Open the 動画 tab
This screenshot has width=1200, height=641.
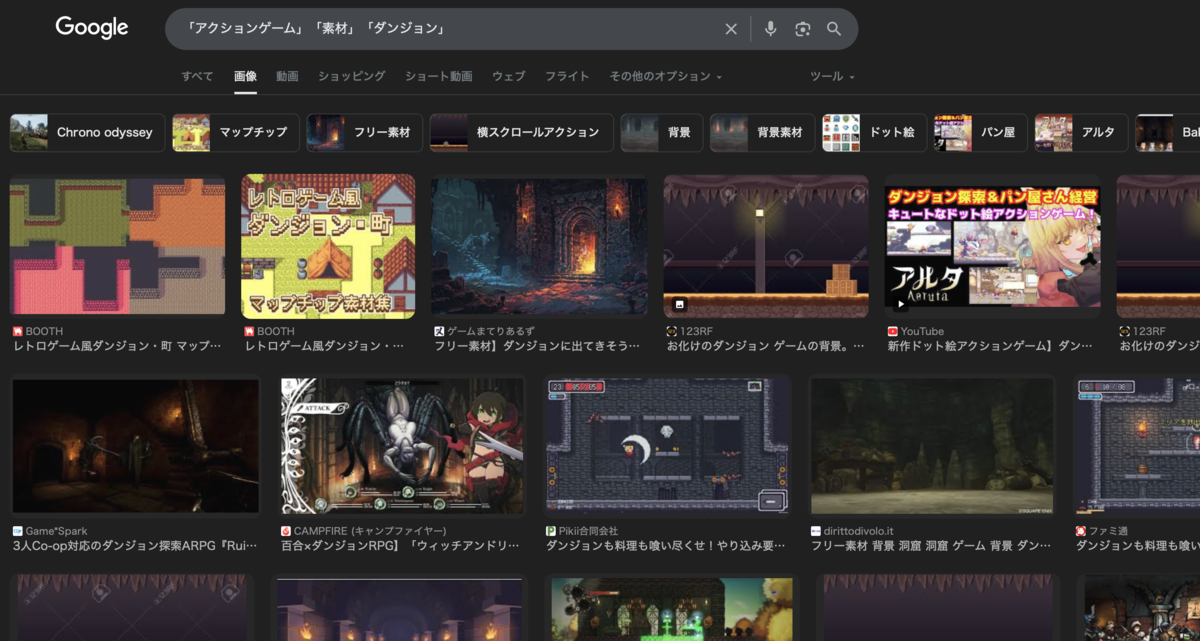click(x=287, y=76)
